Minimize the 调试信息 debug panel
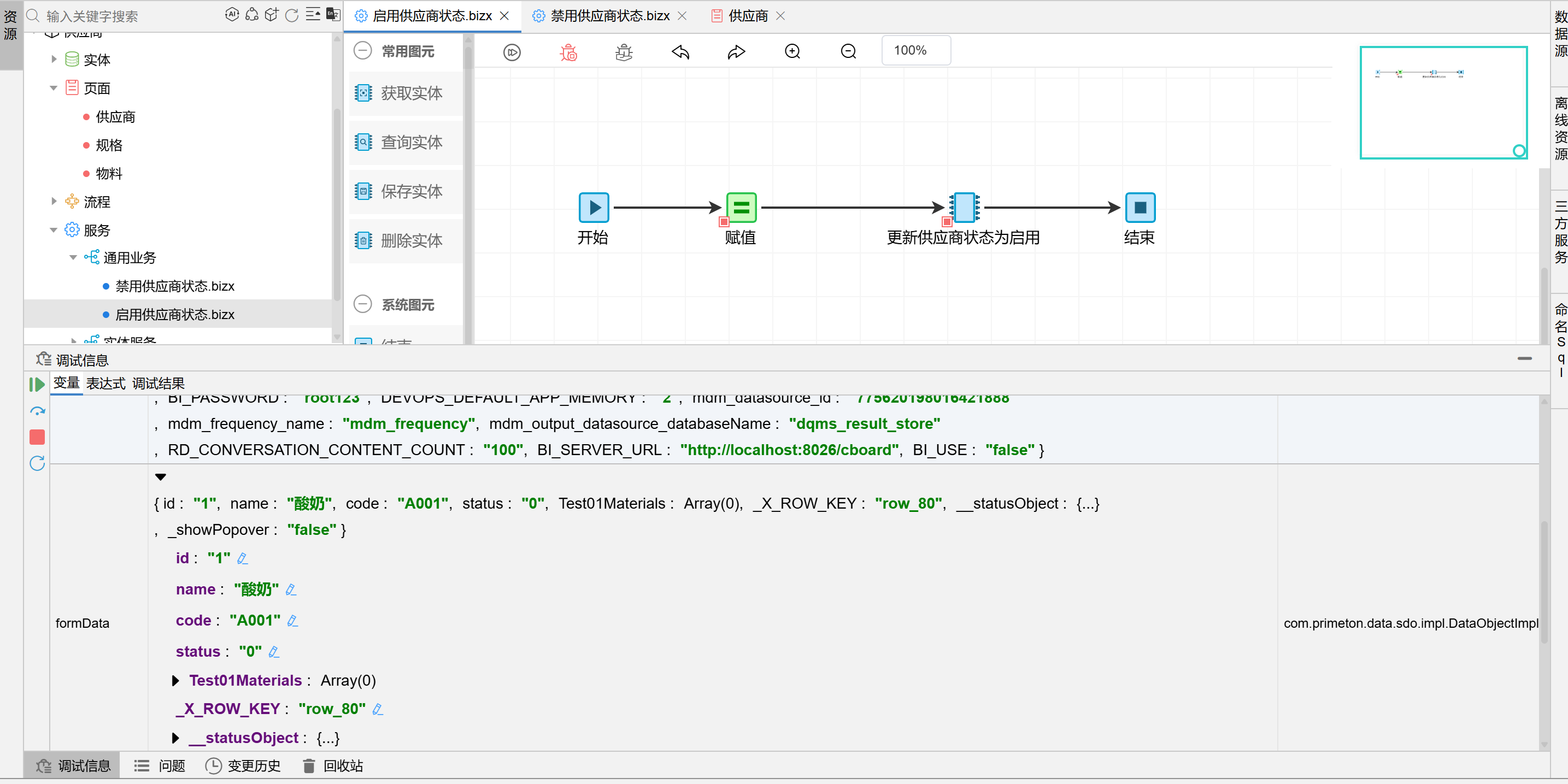 coord(1524,358)
